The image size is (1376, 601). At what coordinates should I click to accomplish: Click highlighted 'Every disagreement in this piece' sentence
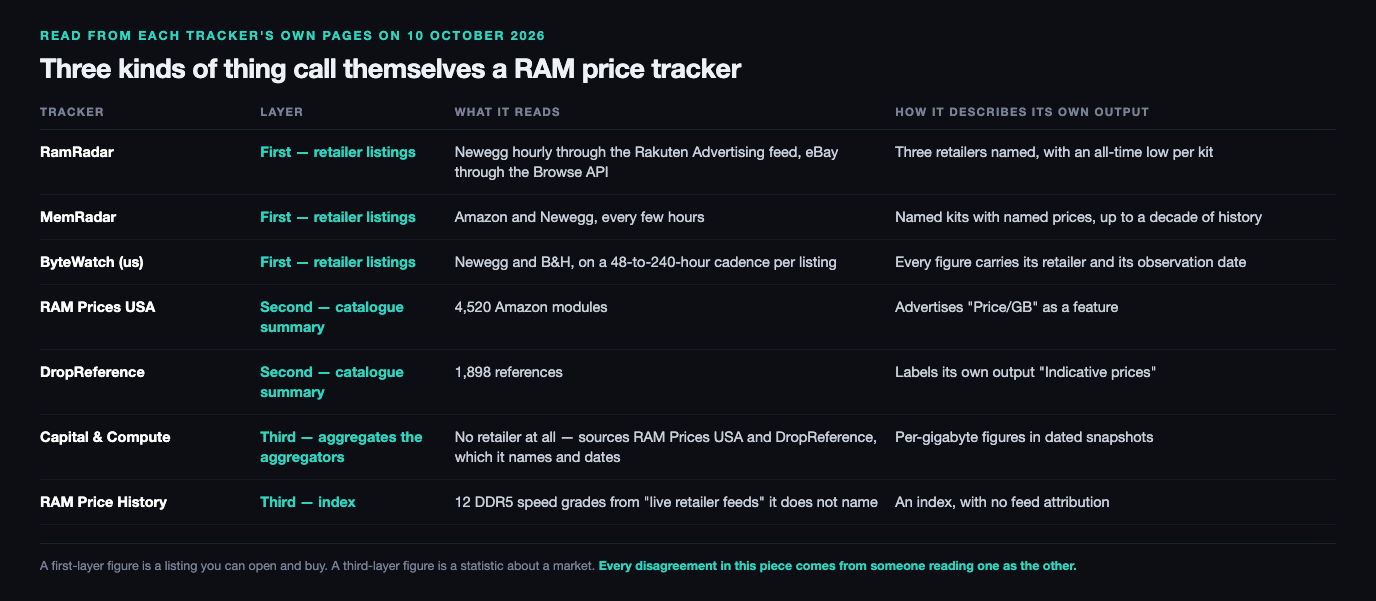point(837,566)
